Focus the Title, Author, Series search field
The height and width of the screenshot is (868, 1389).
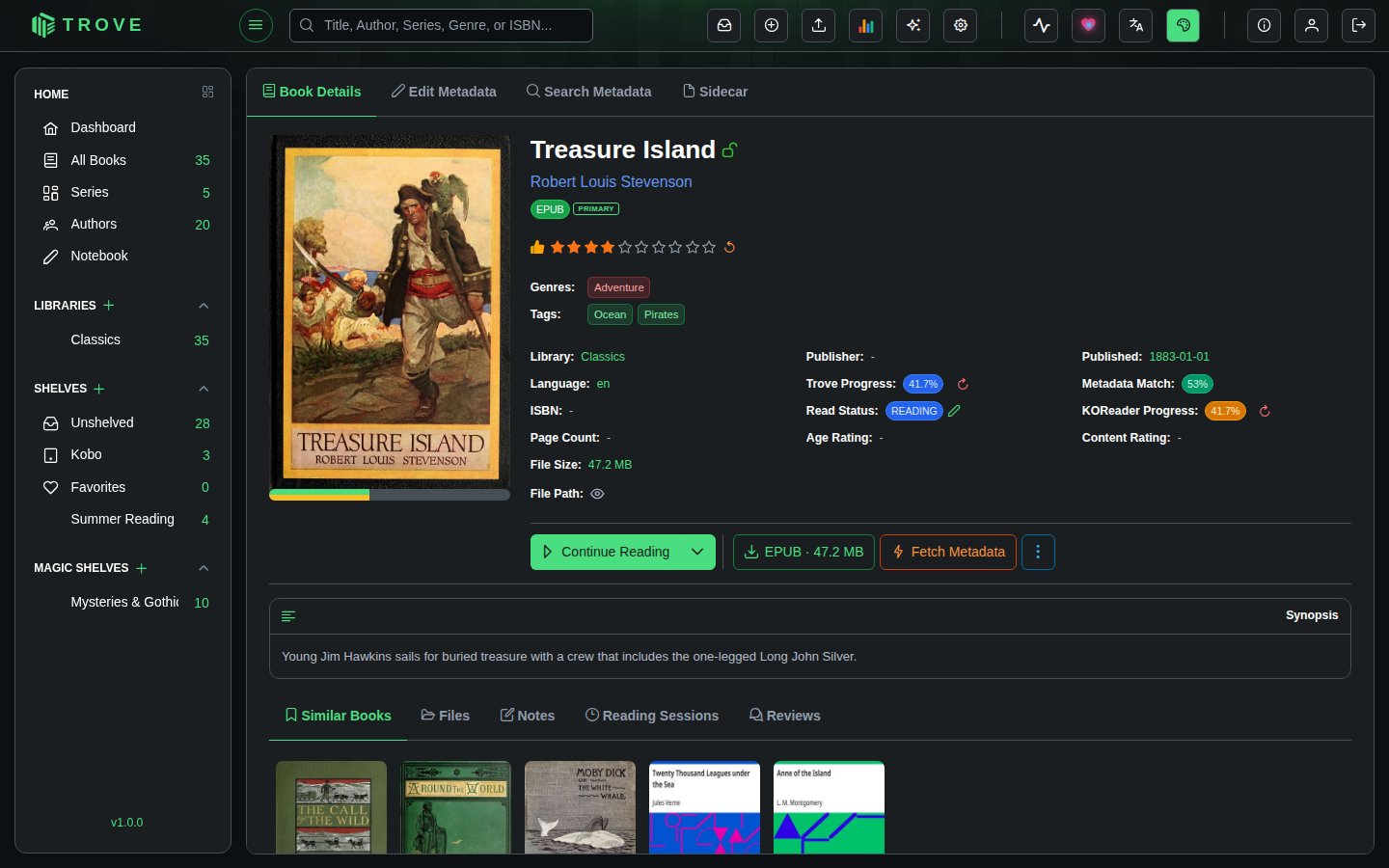coord(441,25)
